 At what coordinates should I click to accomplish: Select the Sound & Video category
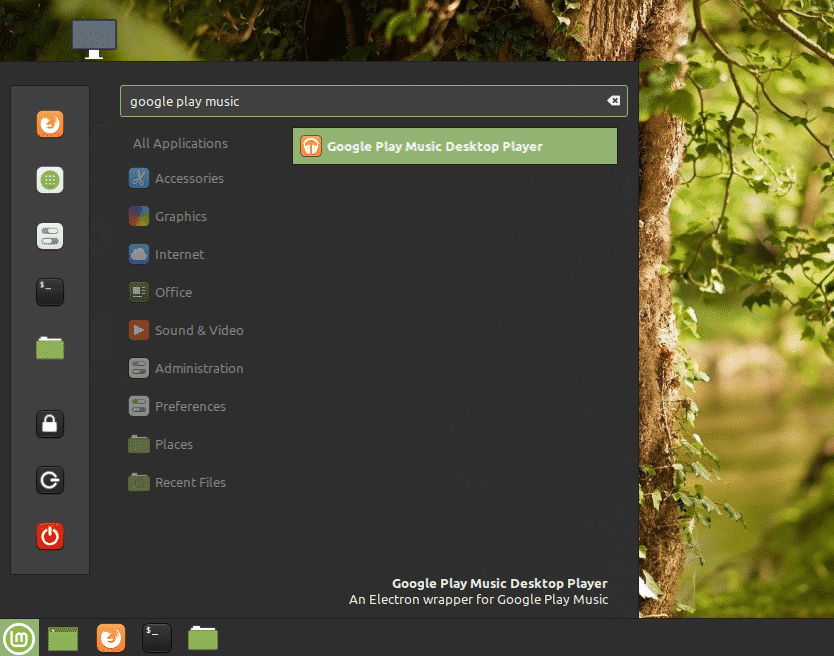point(198,331)
